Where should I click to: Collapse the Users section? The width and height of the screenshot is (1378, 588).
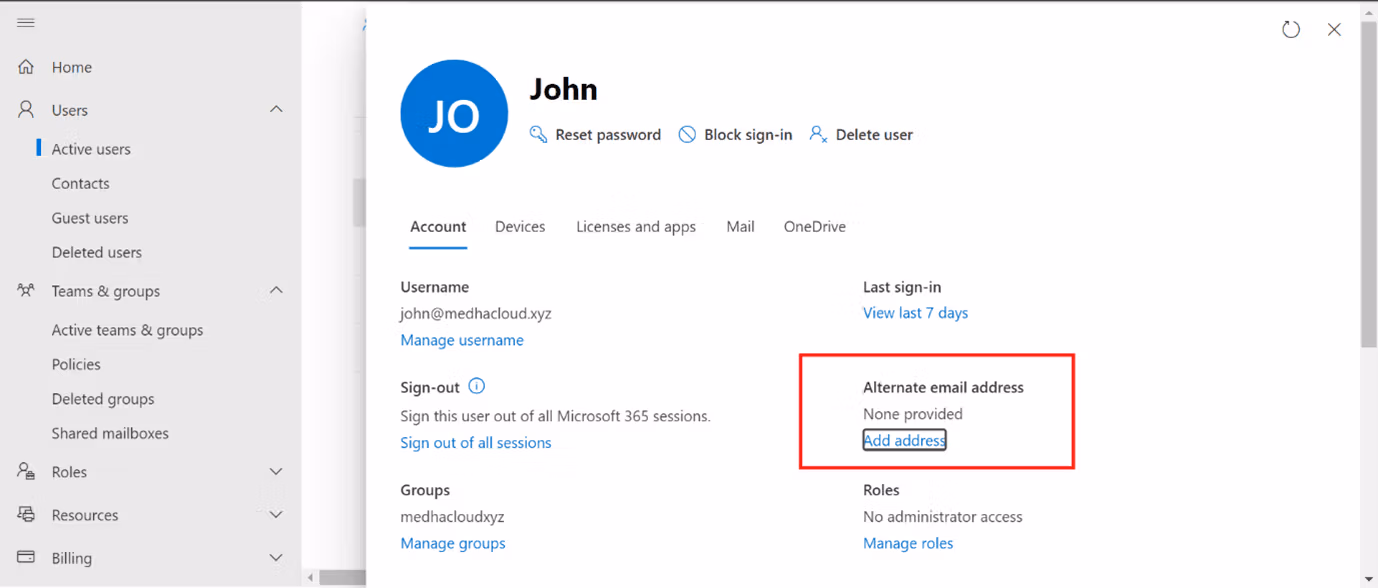click(276, 109)
